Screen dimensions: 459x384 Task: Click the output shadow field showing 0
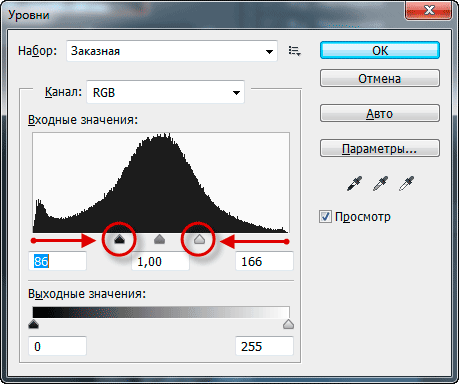tap(57, 346)
